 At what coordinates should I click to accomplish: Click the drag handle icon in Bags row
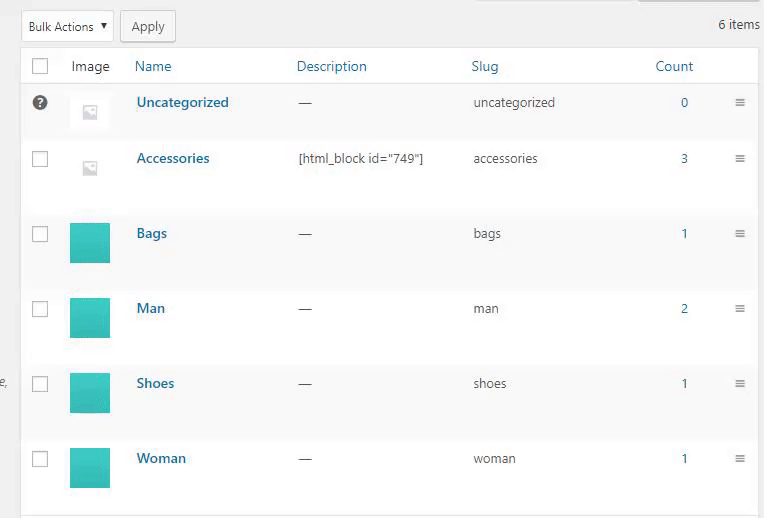point(740,233)
